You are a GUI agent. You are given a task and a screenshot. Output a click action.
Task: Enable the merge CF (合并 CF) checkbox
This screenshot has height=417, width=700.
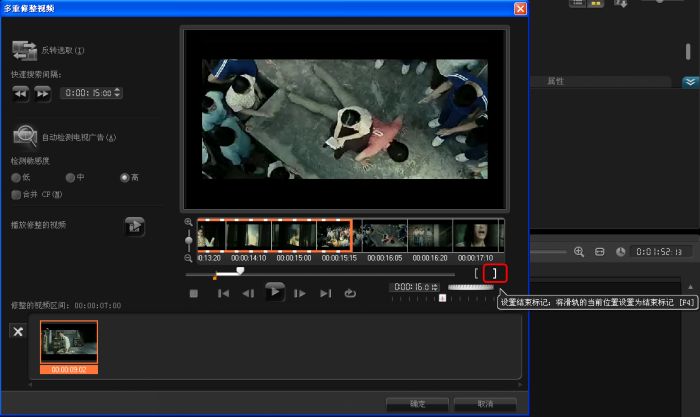[x=16, y=194]
